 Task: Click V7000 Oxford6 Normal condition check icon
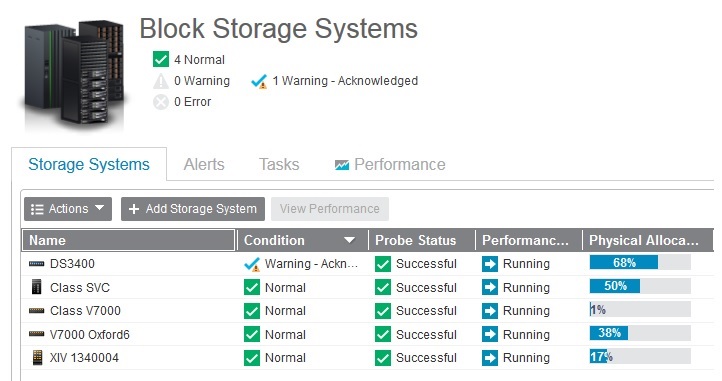[252, 334]
